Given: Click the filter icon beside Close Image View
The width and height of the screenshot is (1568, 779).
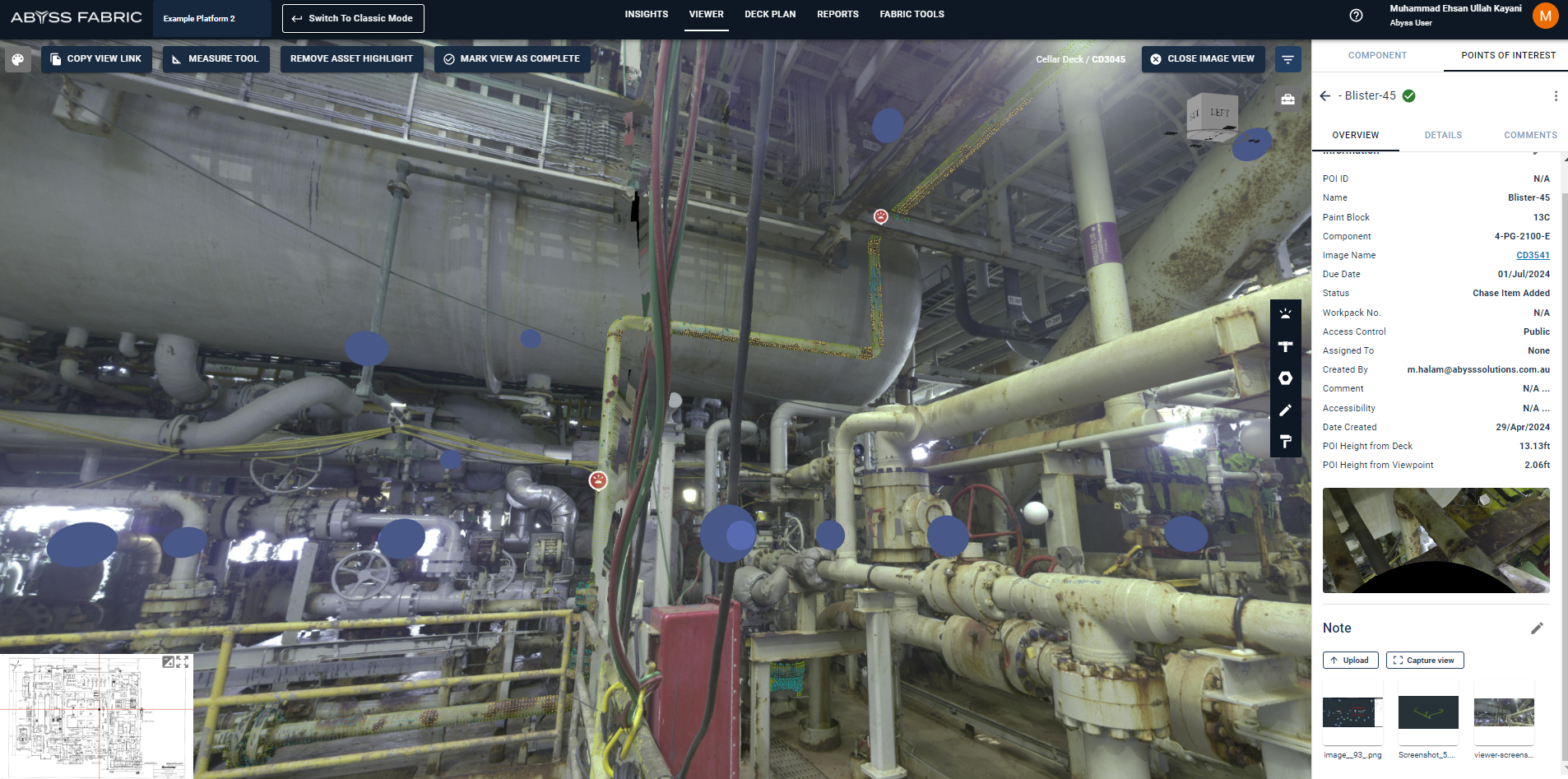Looking at the screenshot, I should [1287, 59].
